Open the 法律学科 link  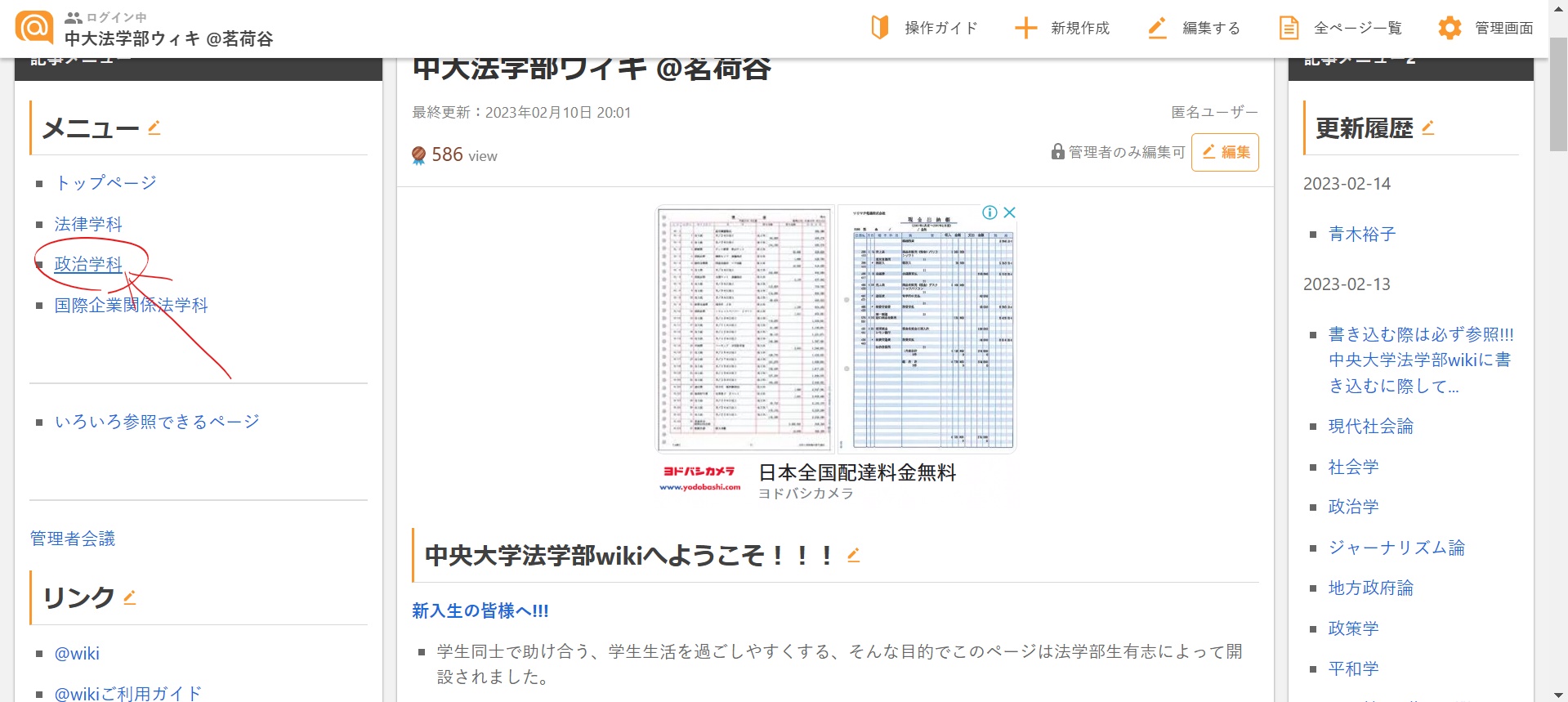click(88, 224)
